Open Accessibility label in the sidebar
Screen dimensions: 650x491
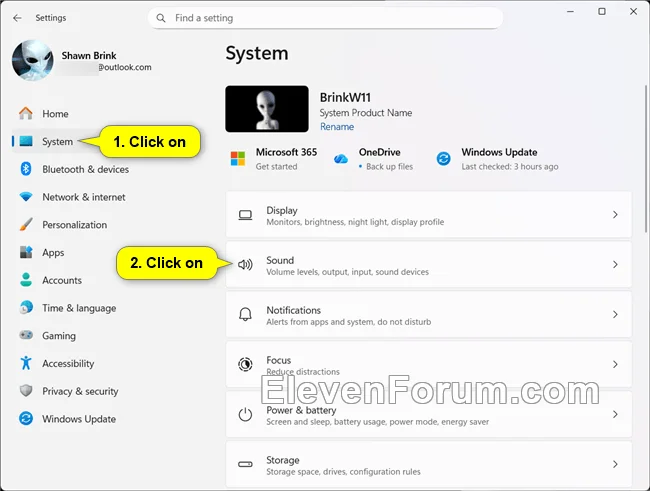(x=68, y=364)
